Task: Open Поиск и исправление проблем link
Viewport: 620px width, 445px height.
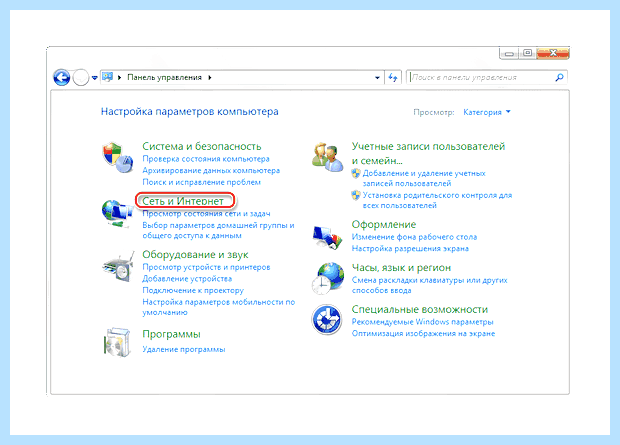Action: tap(202, 182)
